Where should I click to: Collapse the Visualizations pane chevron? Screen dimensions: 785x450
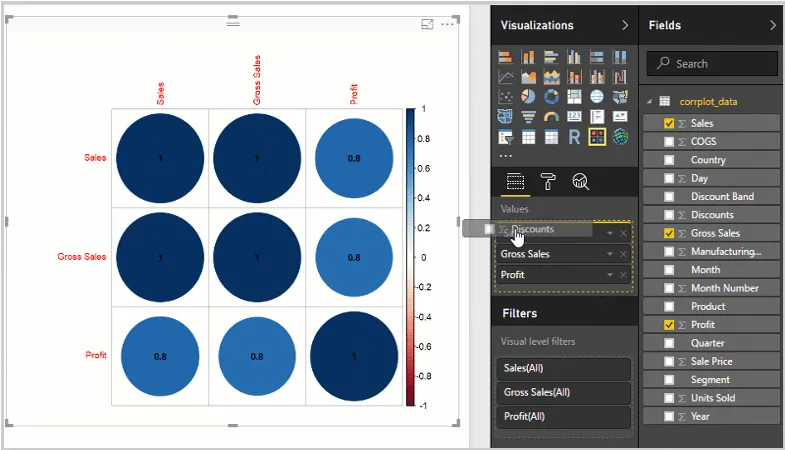[625, 25]
